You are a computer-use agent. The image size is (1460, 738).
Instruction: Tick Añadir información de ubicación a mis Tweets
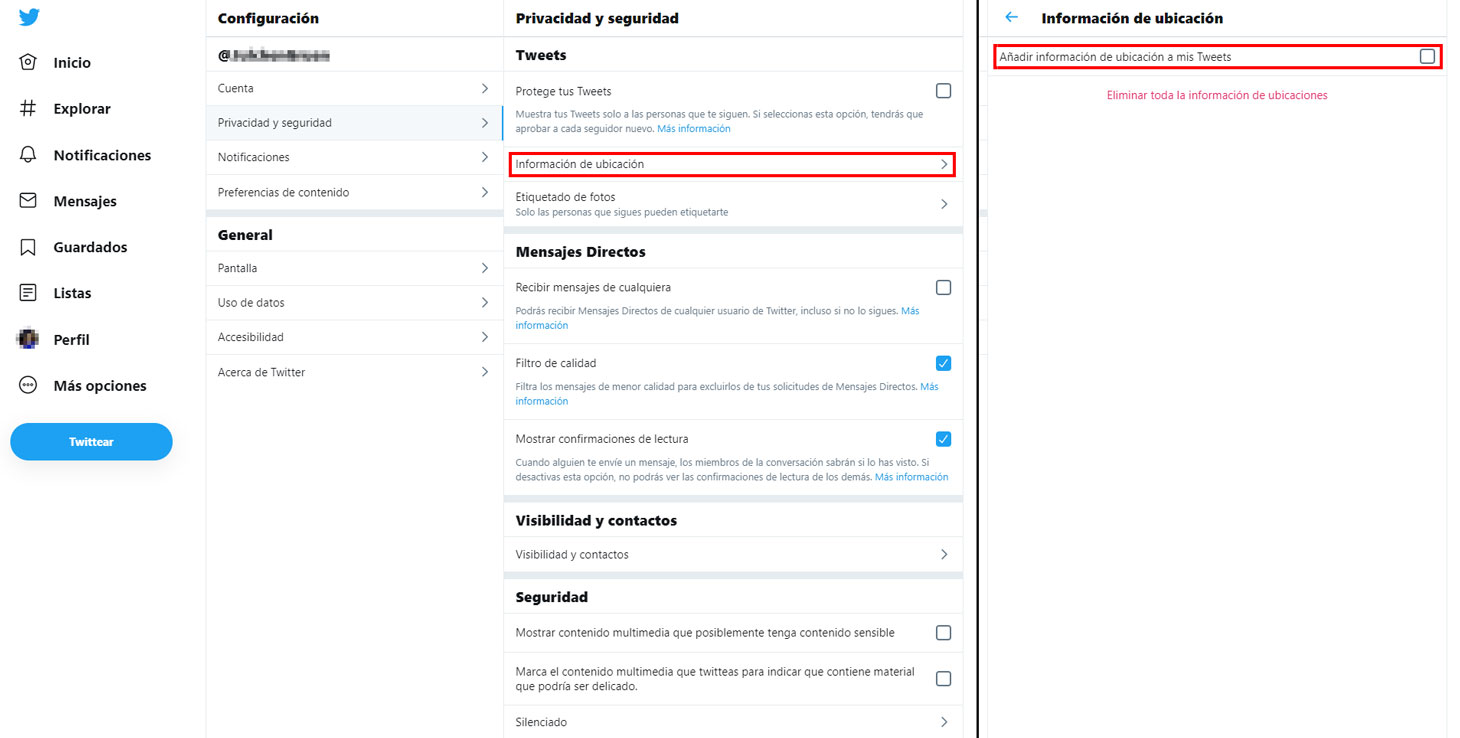point(1427,57)
